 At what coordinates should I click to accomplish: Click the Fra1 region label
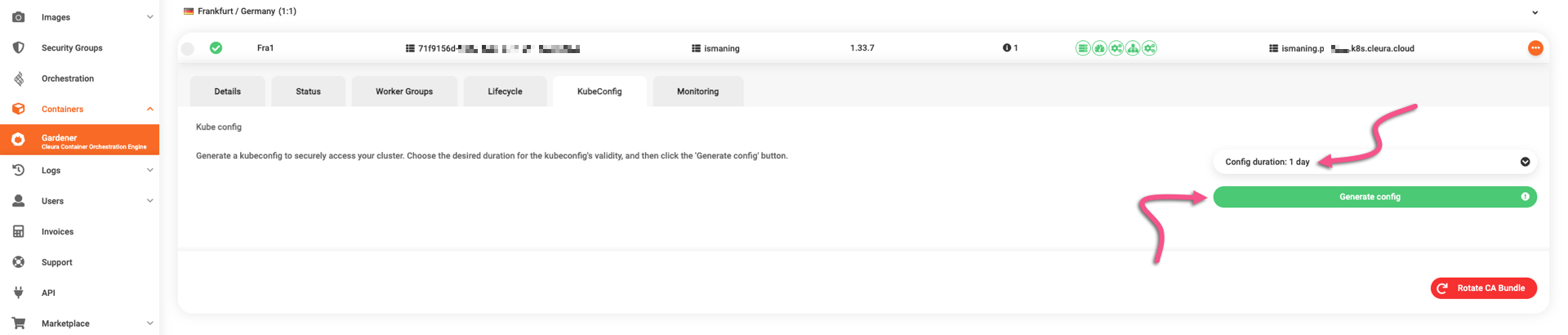[x=265, y=48]
